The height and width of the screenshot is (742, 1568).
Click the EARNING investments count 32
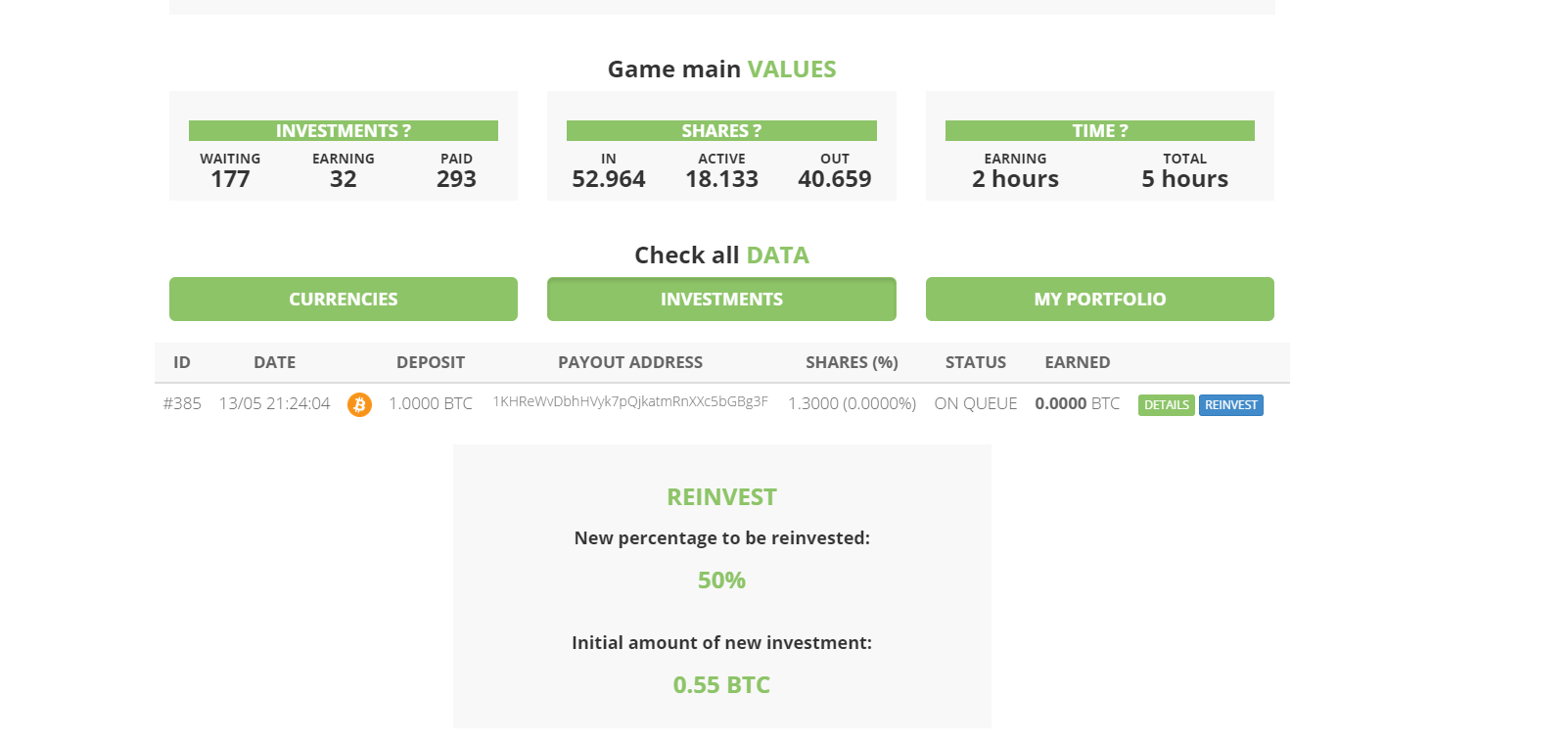(x=344, y=179)
